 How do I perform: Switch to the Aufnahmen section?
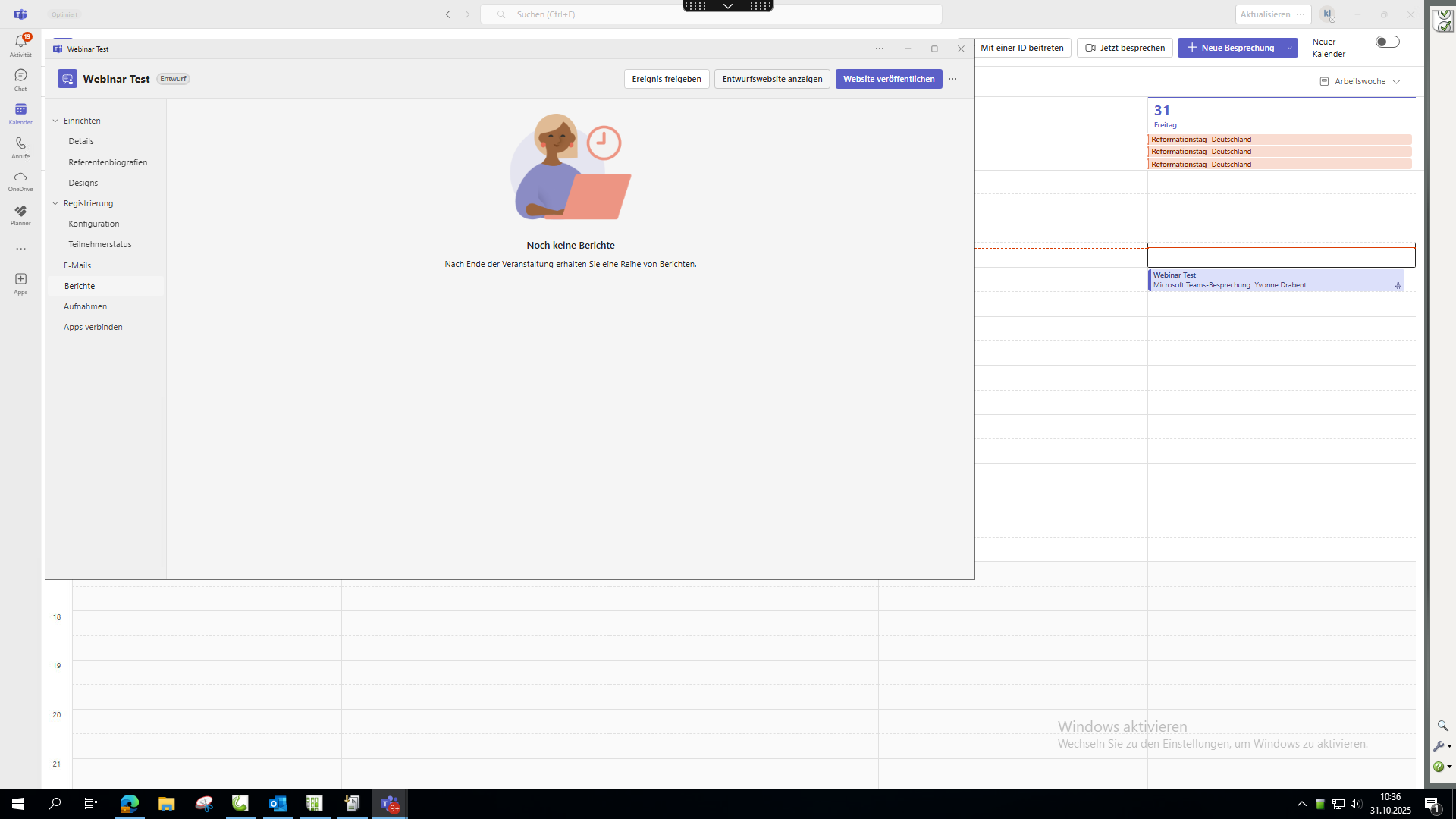85,306
